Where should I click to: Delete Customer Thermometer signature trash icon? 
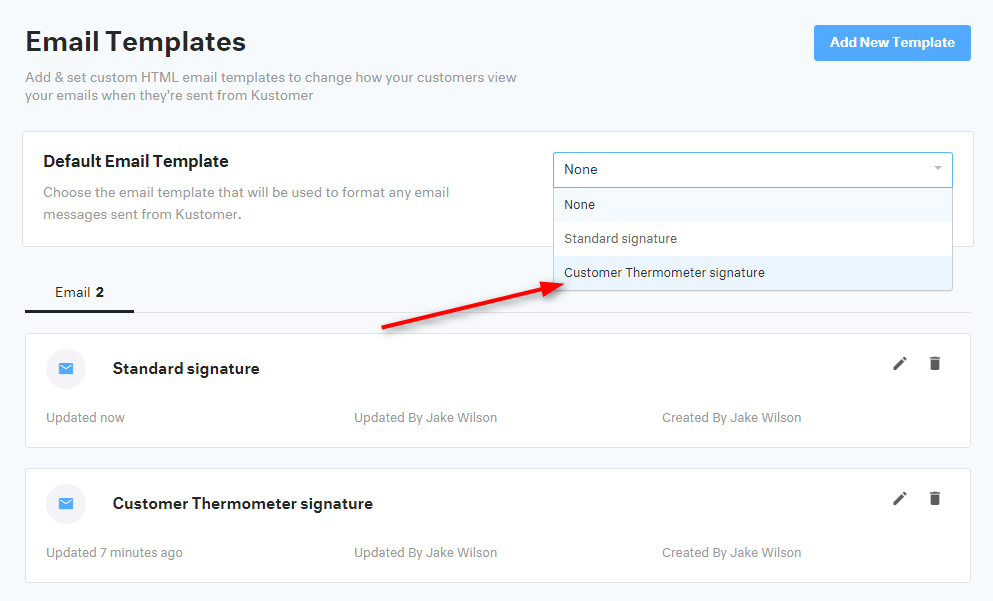click(x=935, y=498)
